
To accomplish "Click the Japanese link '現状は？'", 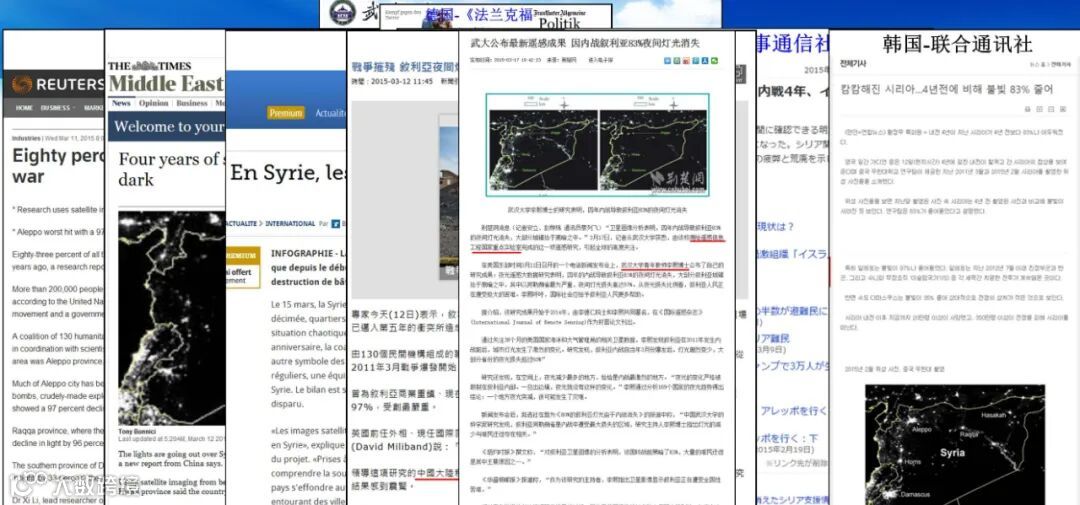I will [776, 227].
